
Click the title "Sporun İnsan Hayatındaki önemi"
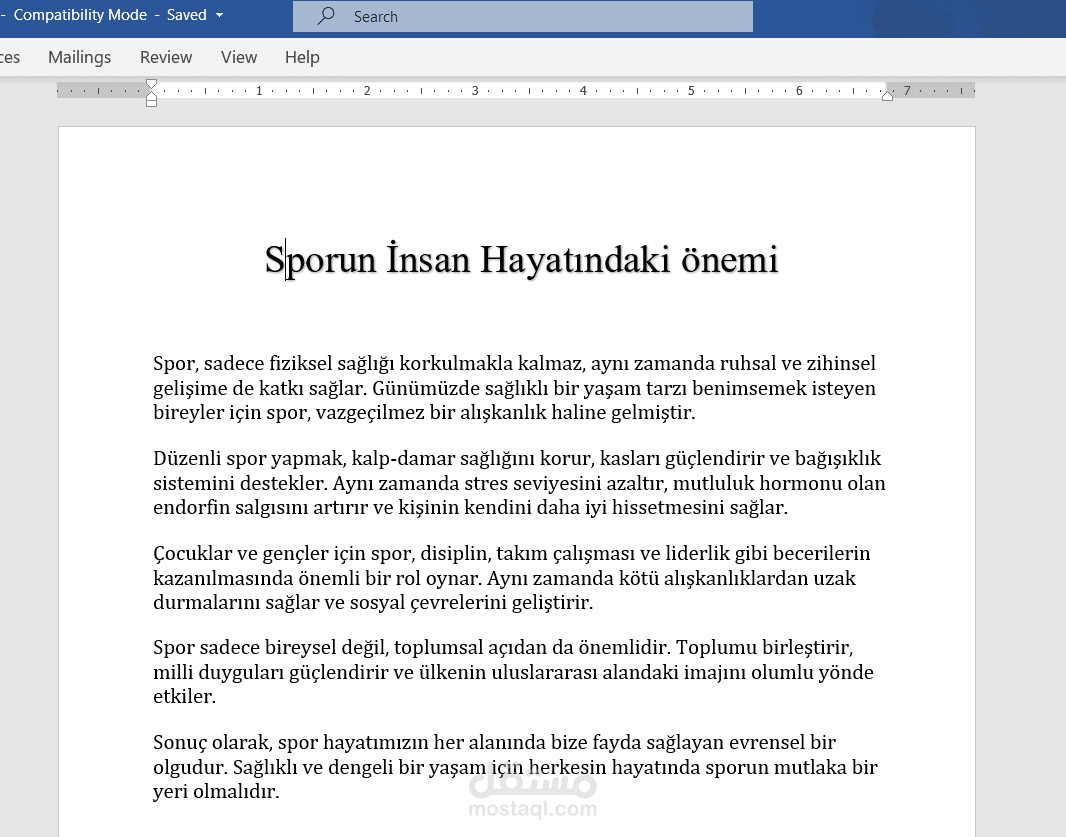click(x=521, y=259)
